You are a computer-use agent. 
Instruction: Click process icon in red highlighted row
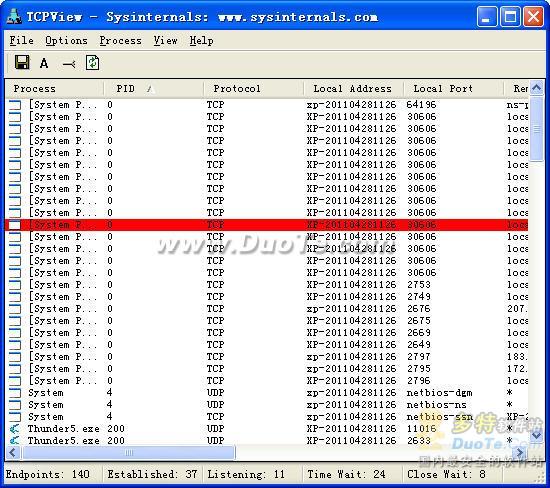click(15, 225)
